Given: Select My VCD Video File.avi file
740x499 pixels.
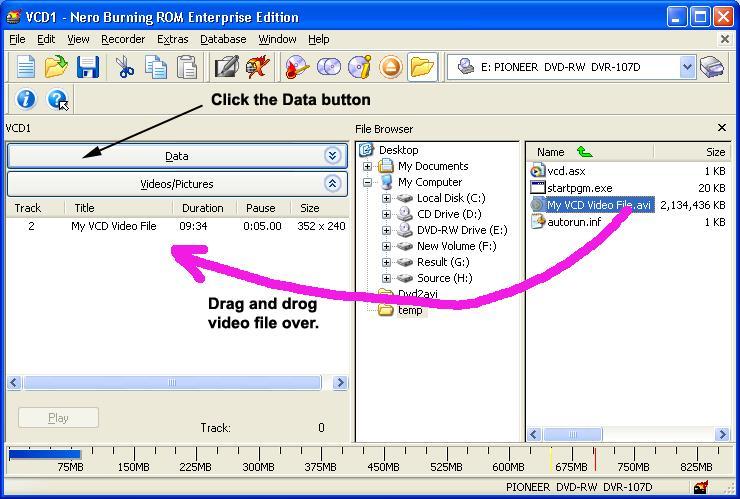Looking at the screenshot, I should (598, 205).
